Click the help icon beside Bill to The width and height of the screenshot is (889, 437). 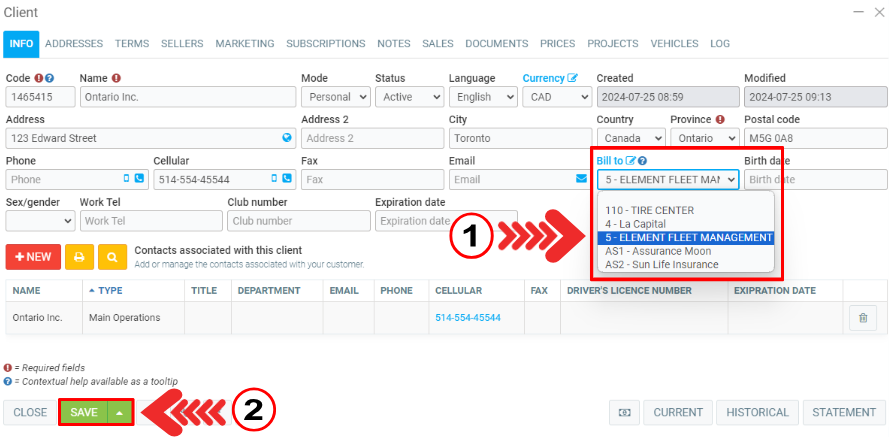click(x=643, y=160)
